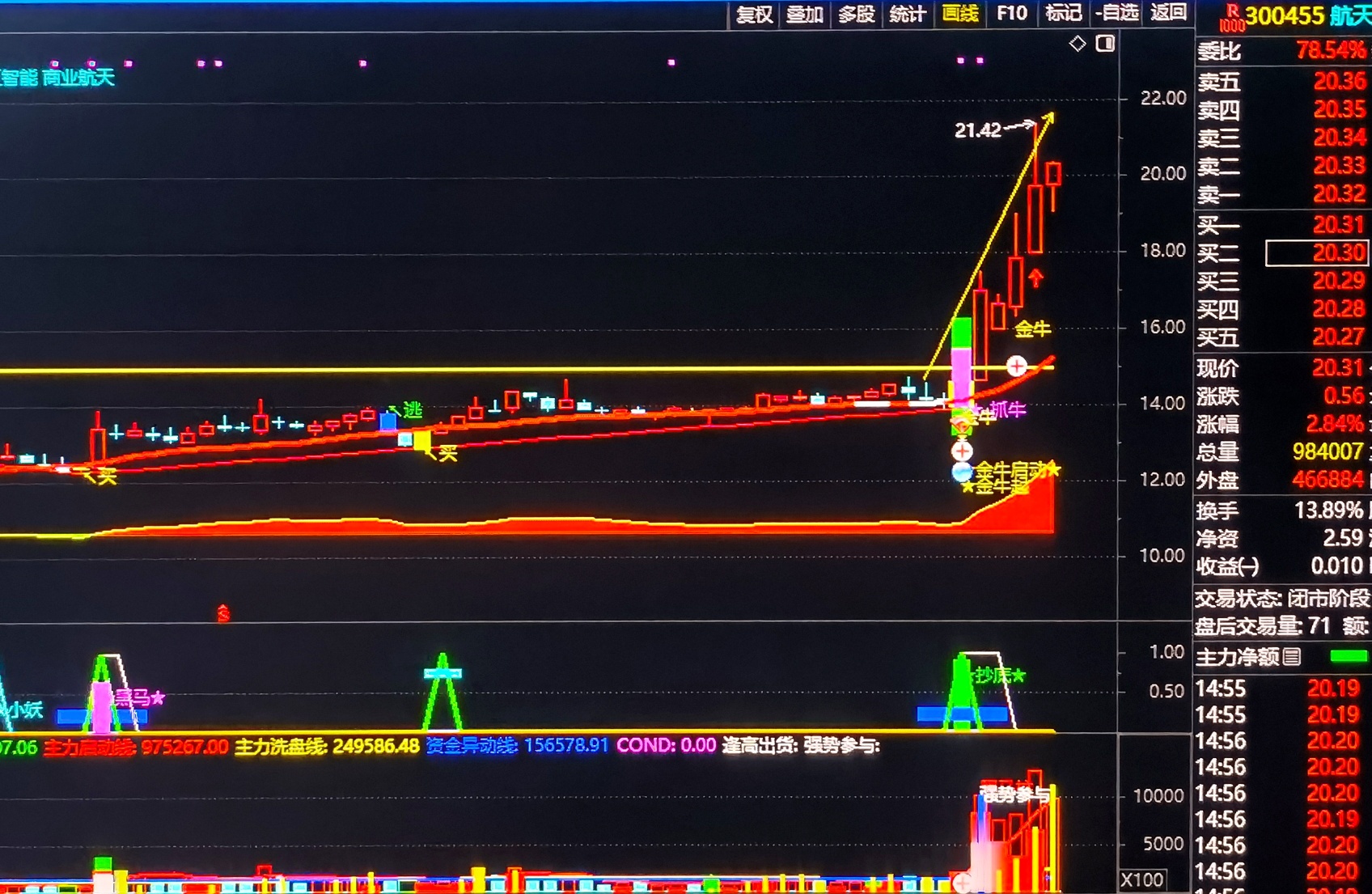Click the pink 黑马 star signal
The width and height of the screenshot is (1372, 894).
click(x=139, y=698)
